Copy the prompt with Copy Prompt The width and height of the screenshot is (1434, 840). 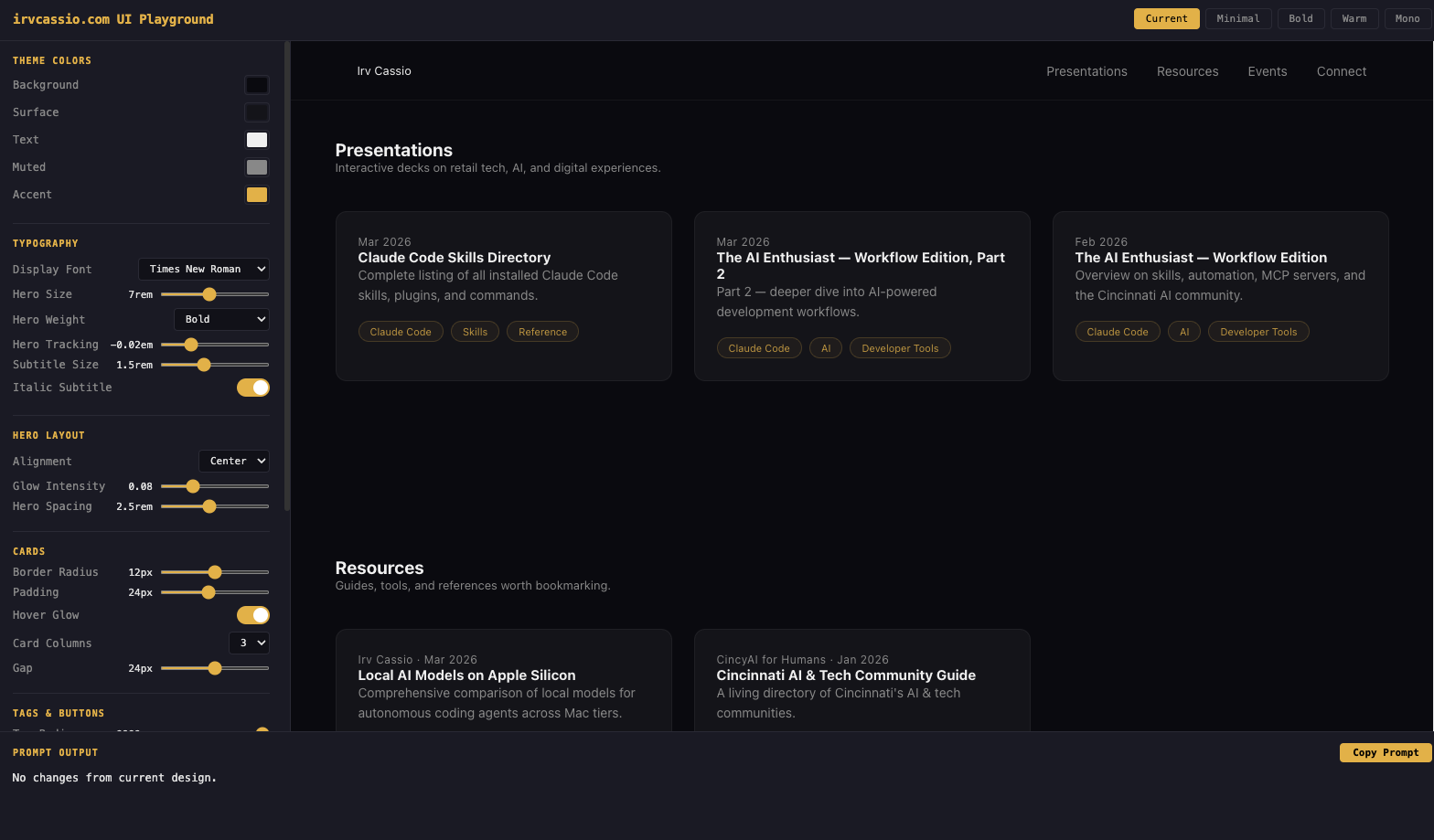[1386, 752]
